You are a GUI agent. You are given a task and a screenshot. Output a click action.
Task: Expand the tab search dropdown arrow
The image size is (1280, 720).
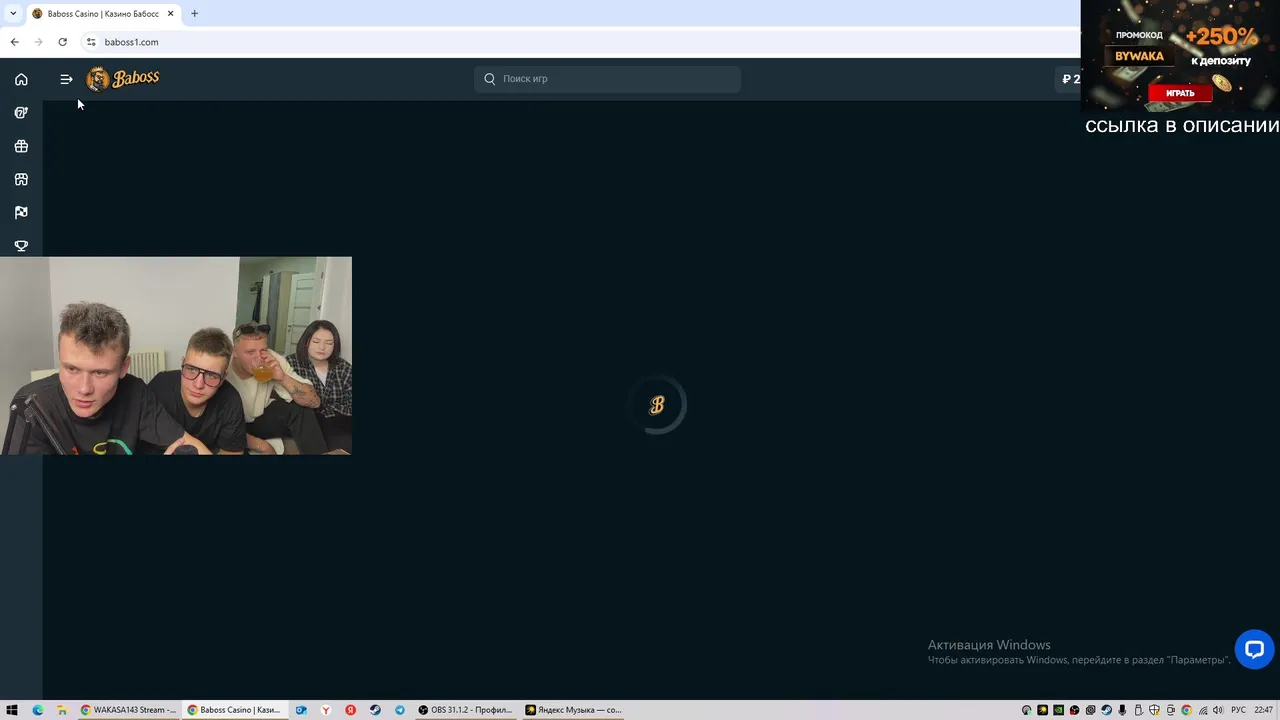[13, 14]
